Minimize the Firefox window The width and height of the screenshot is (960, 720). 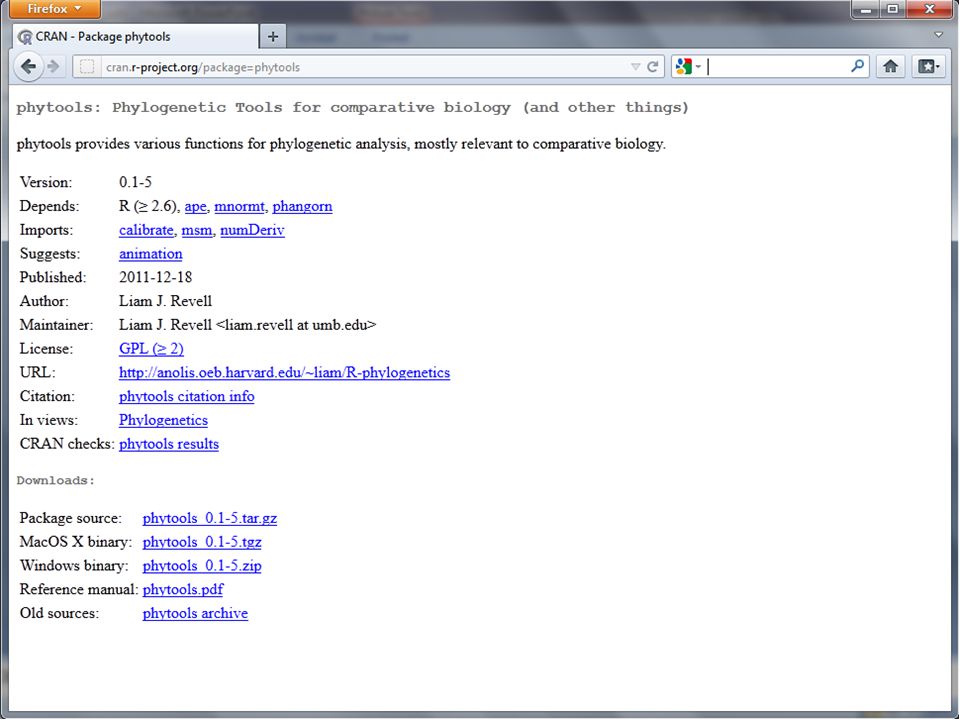pos(866,9)
